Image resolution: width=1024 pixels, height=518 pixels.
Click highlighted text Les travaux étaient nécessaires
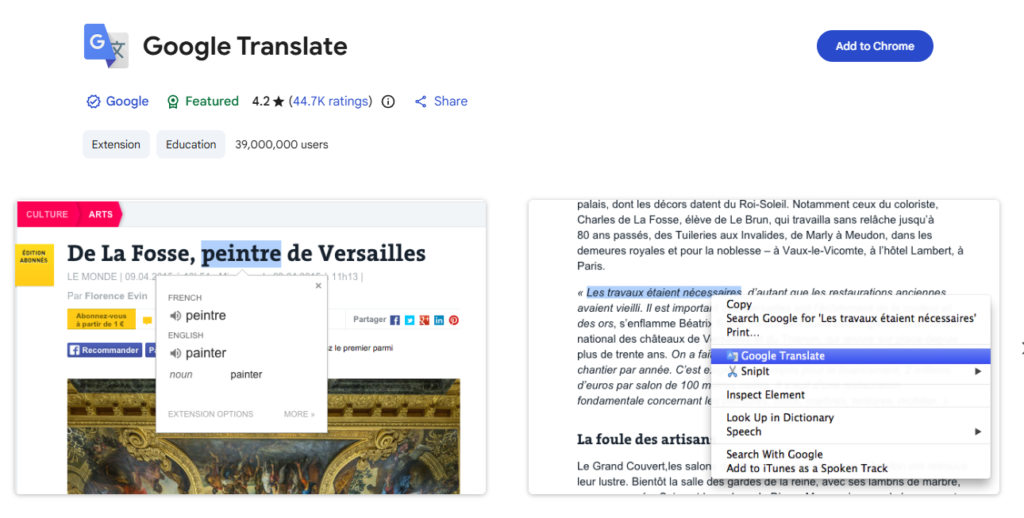pos(664,292)
